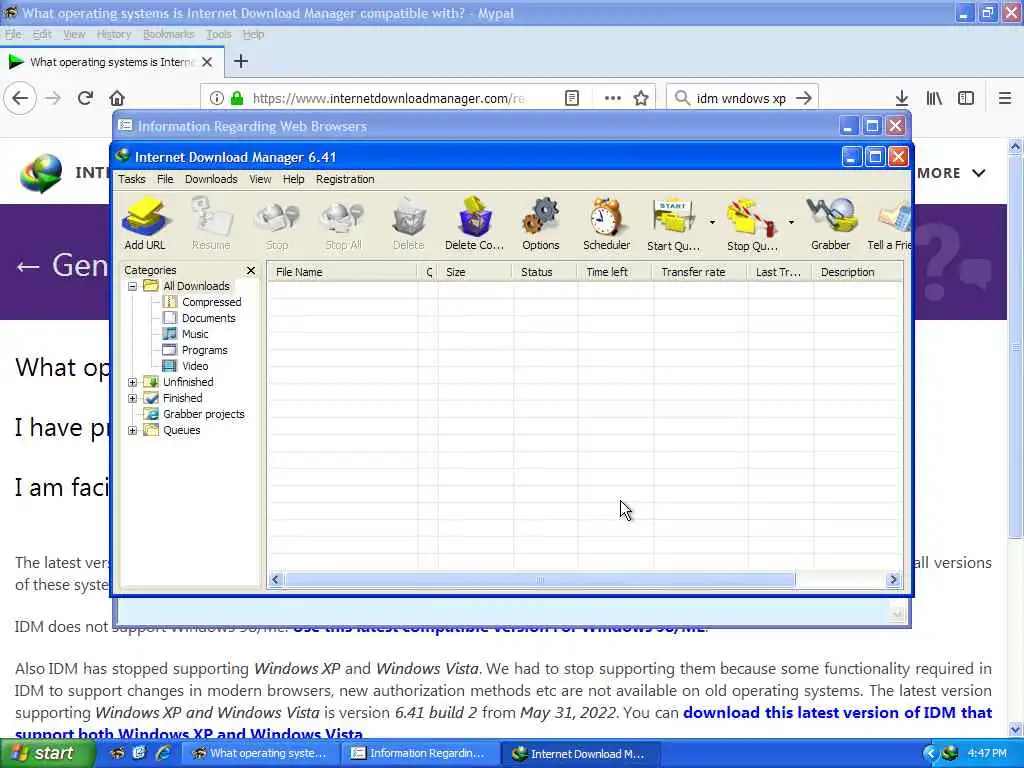Sort by File Name column header
The width and height of the screenshot is (1024, 768).
(343, 272)
